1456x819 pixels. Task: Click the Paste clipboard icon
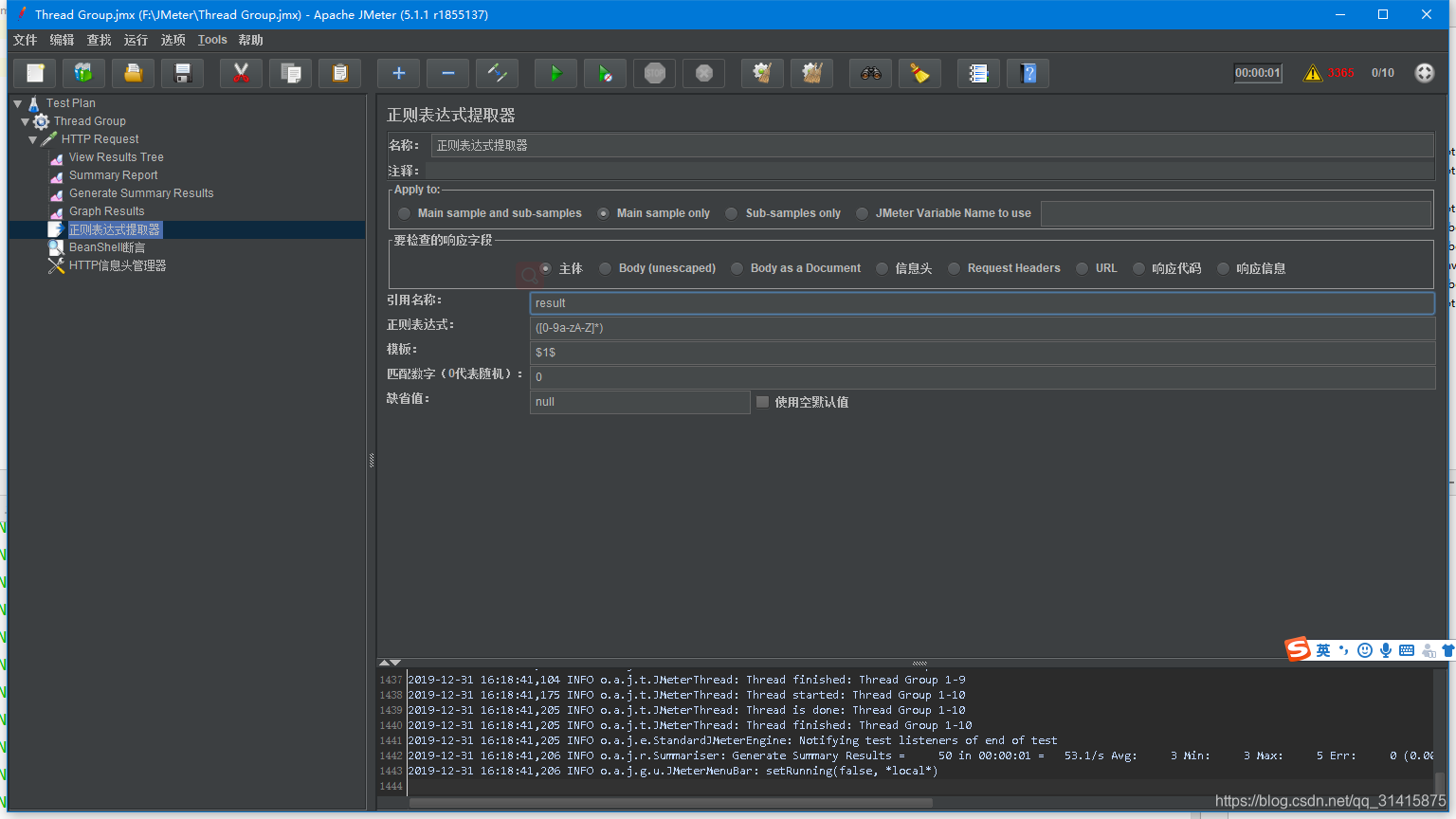coord(340,73)
